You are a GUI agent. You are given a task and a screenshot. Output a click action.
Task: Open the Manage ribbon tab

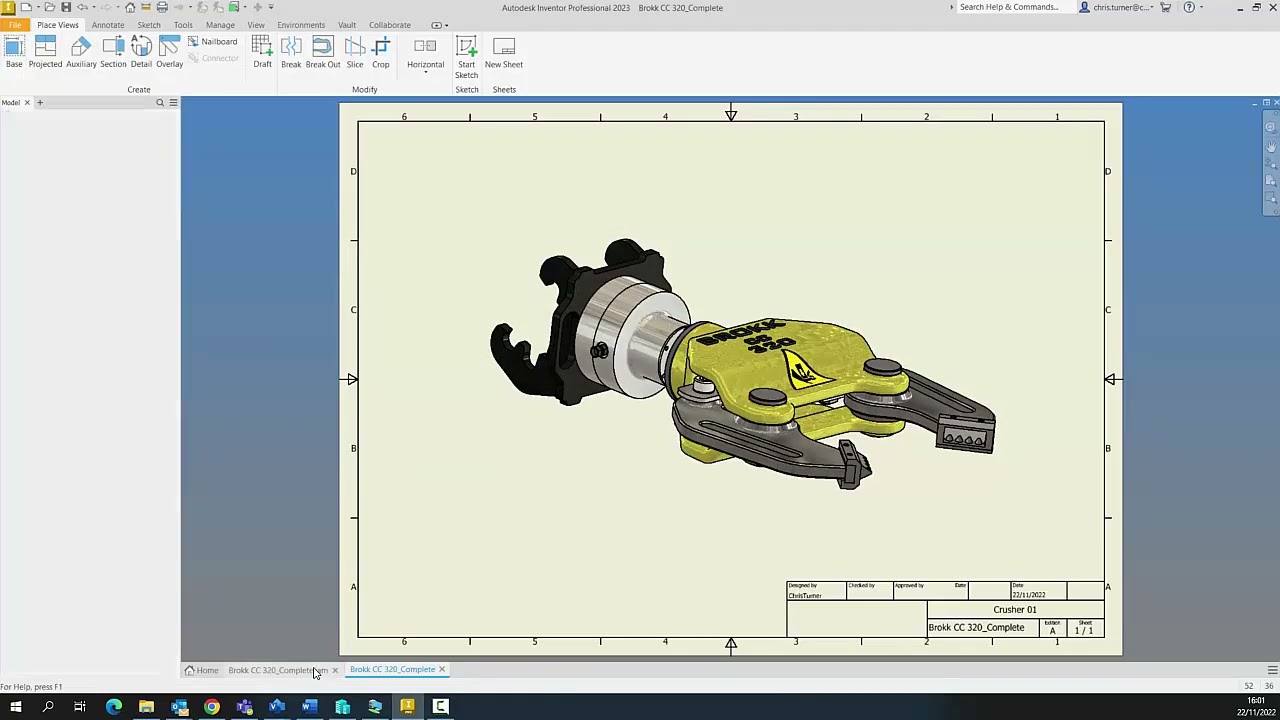tap(220, 25)
